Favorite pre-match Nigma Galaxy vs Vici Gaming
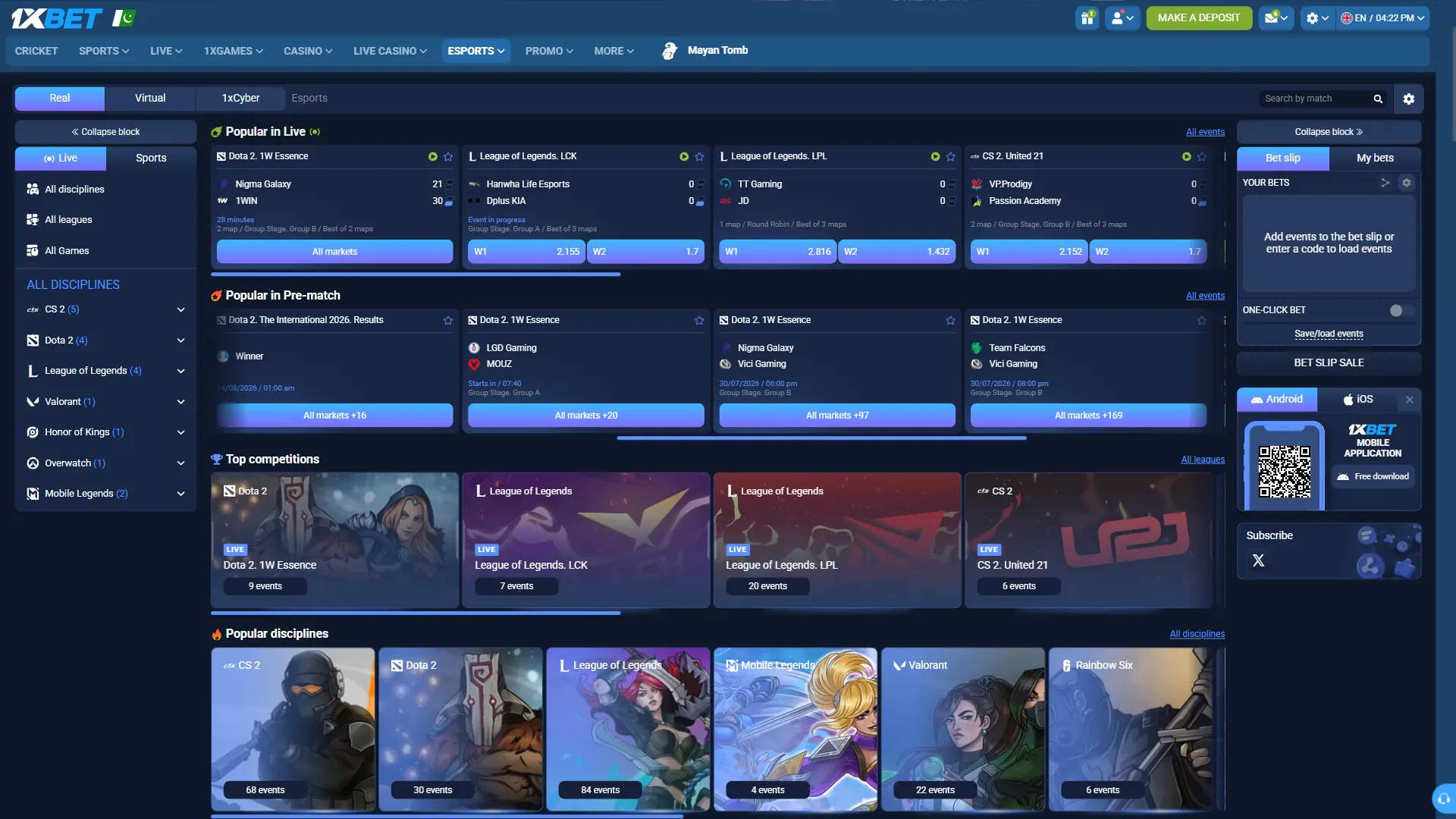 [950, 321]
